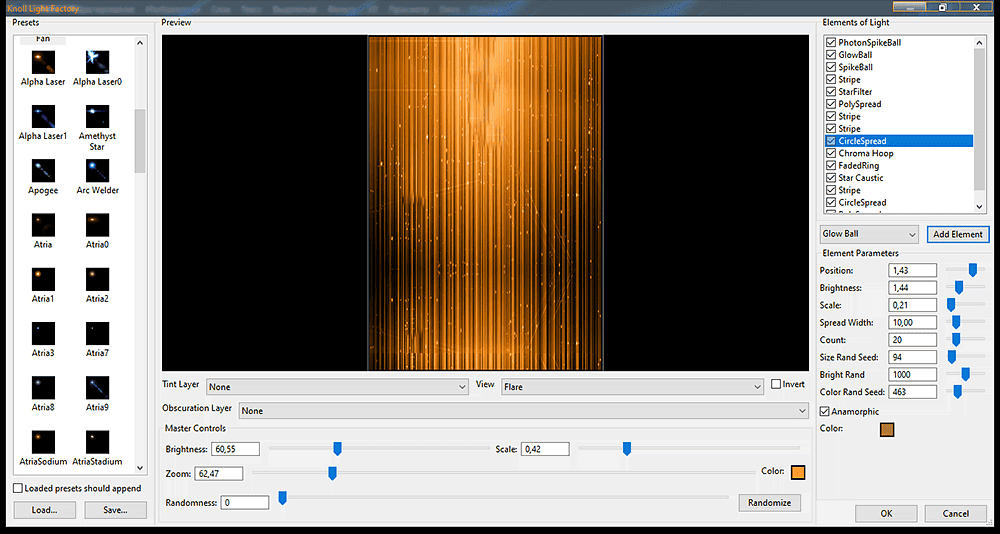1000x534 pixels.
Task: Click the Presets list scrollbar up arrow
Action: [140, 43]
